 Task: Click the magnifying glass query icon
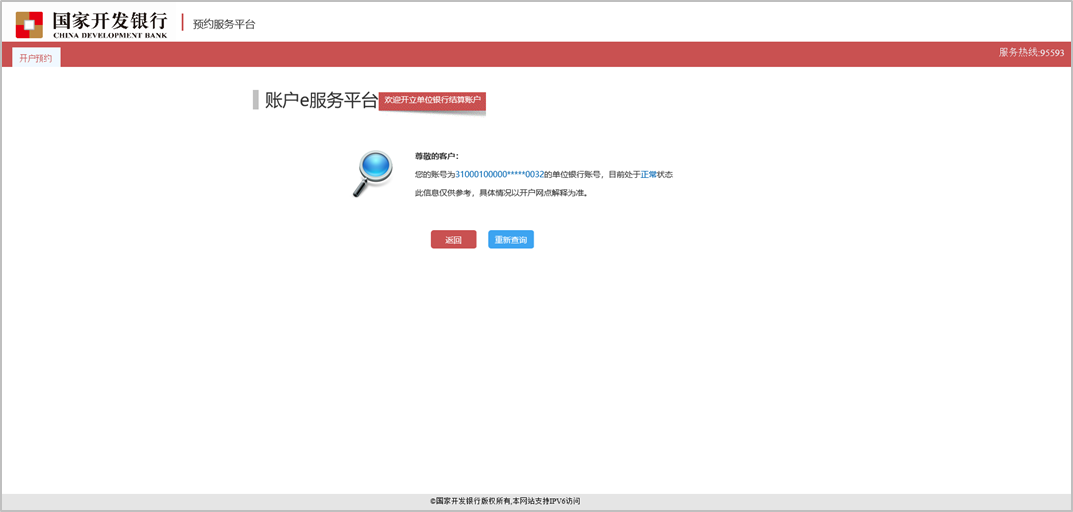coord(372,173)
